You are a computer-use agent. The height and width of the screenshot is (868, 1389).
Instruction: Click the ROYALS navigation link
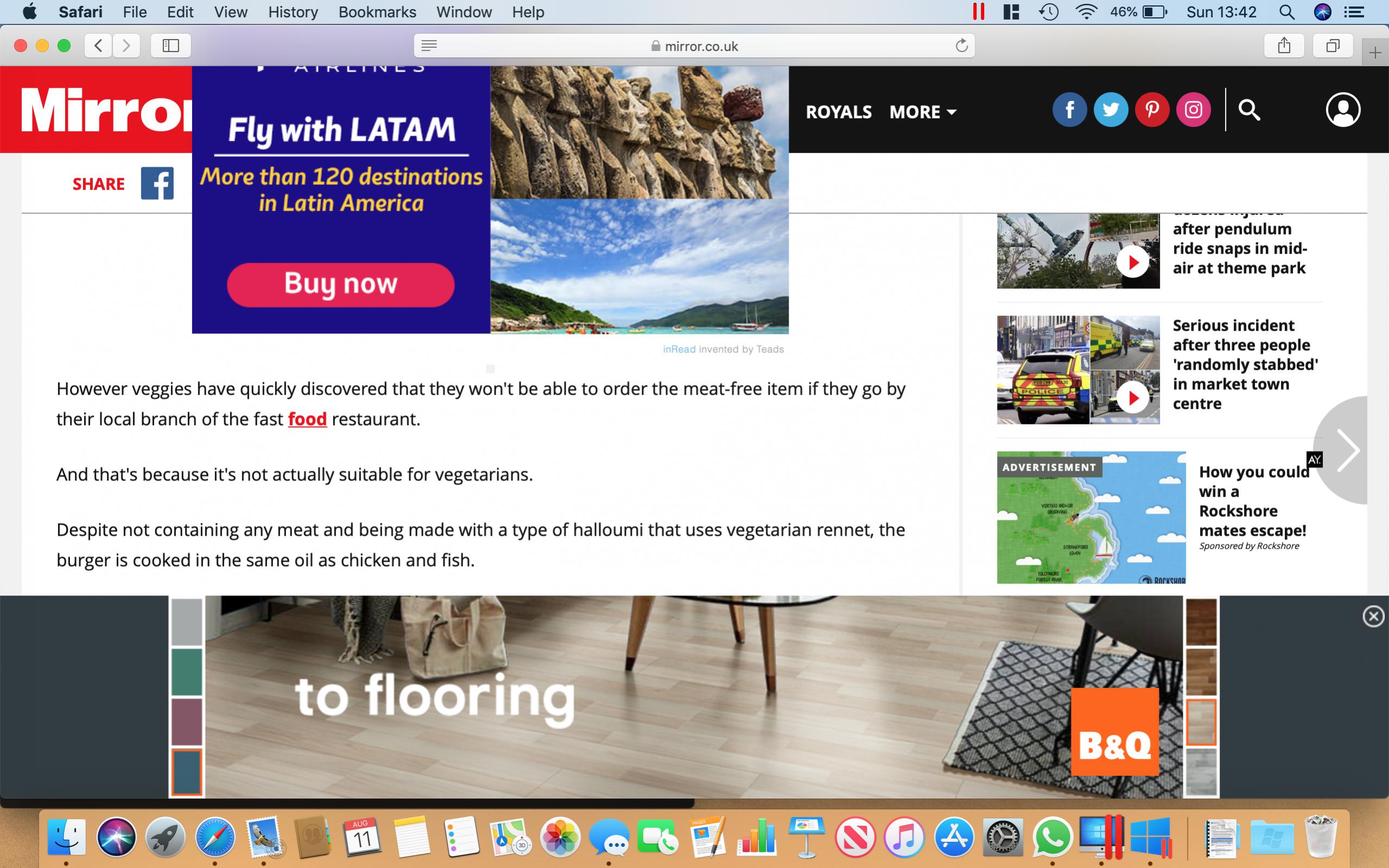(839, 112)
